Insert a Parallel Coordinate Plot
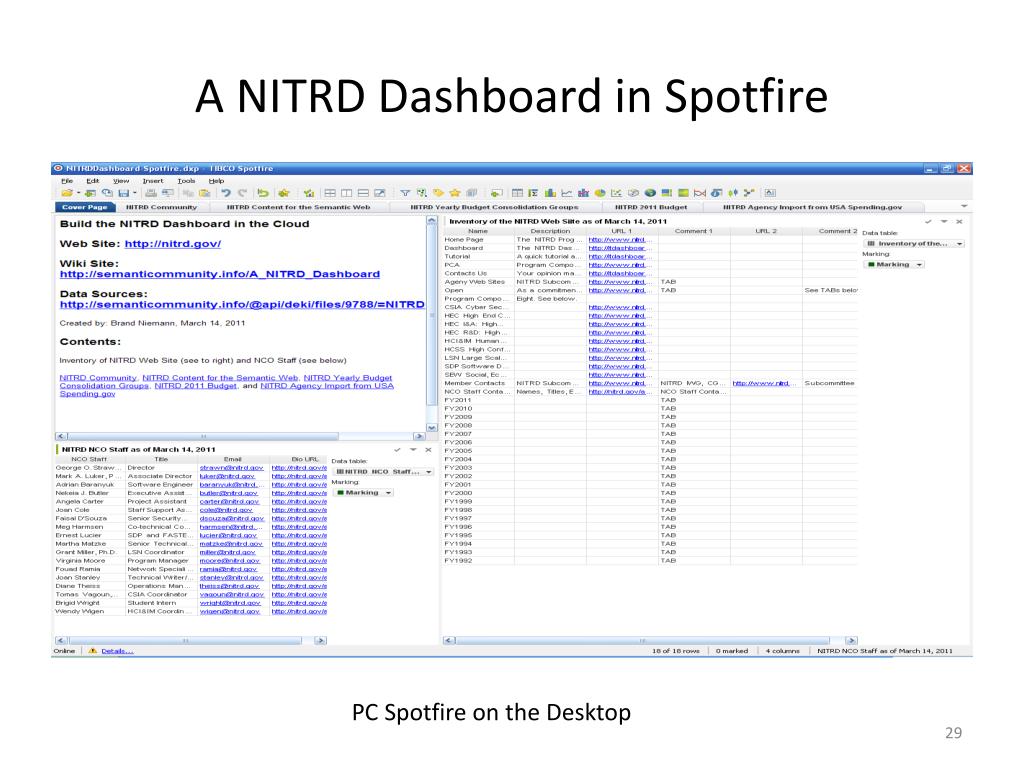The width and height of the screenshot is (1024, 768). point(699,193)
